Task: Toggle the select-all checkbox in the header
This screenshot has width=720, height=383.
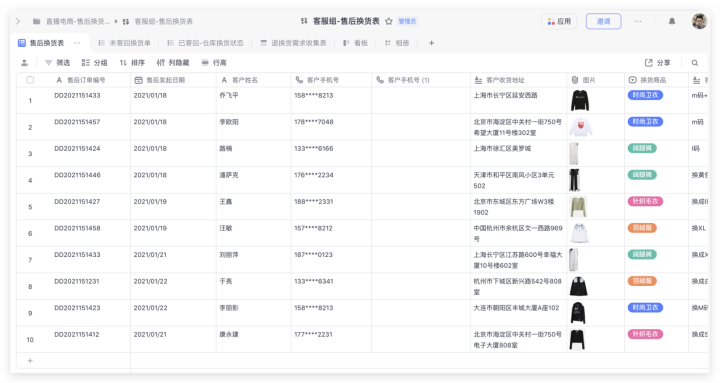Action: 30,80
